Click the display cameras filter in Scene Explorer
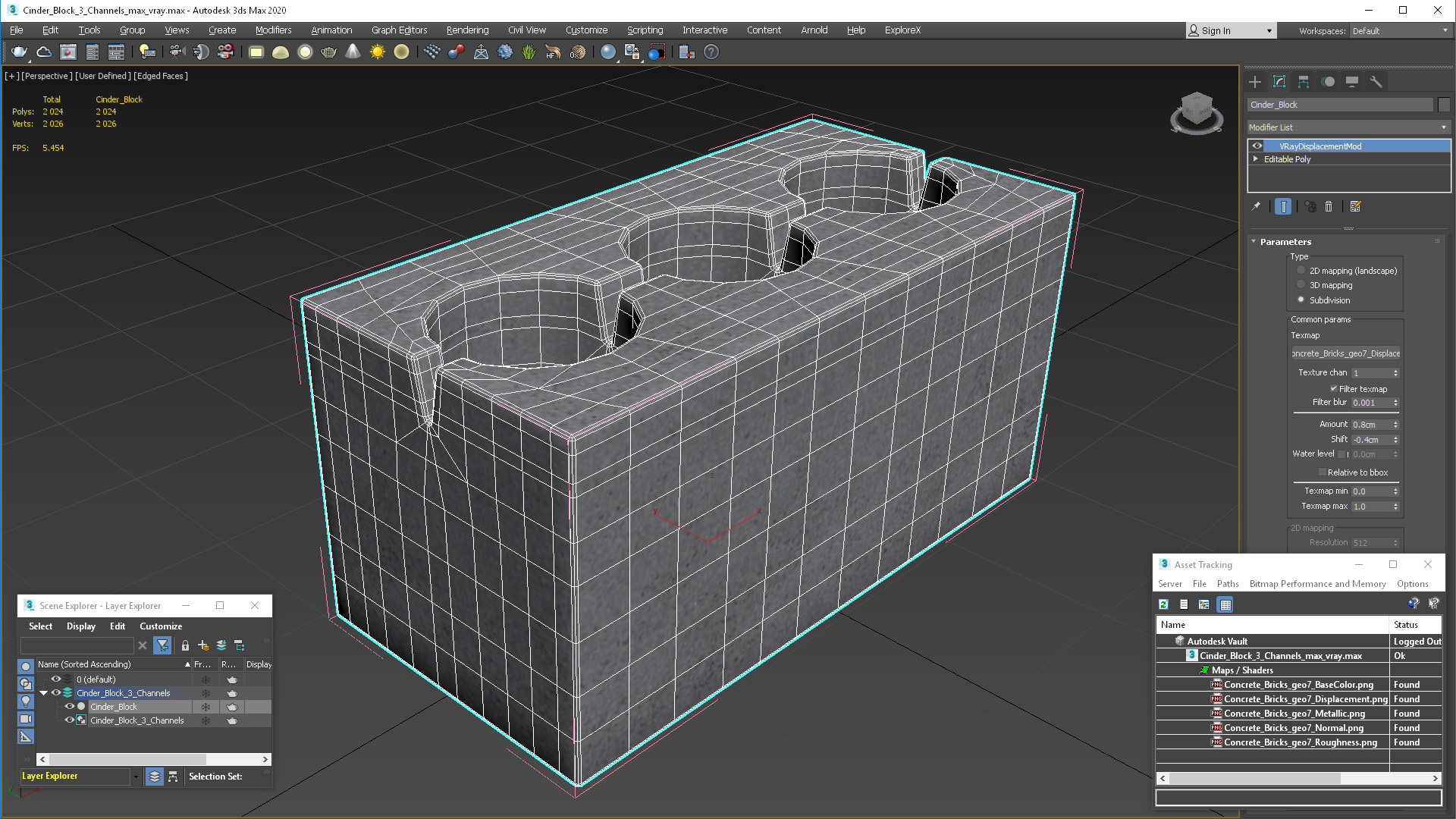 [x=26, y=718]
